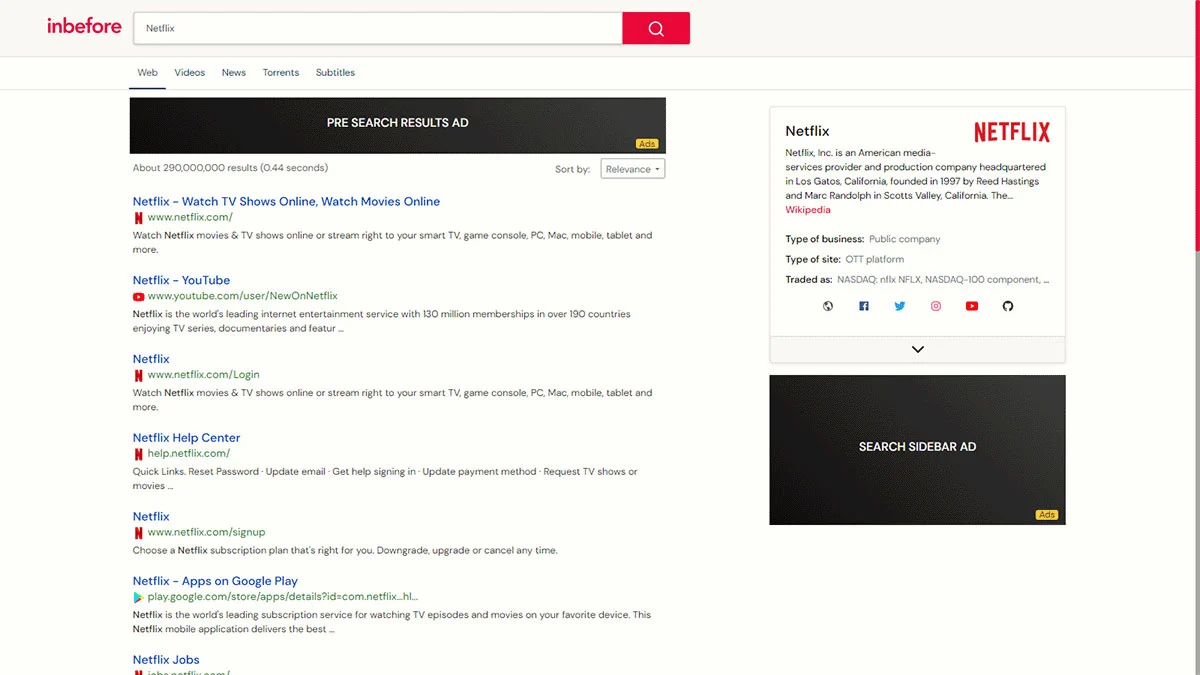
Task: Click the website globe icon in Netflix card
Action: click(x=828, y=306)
